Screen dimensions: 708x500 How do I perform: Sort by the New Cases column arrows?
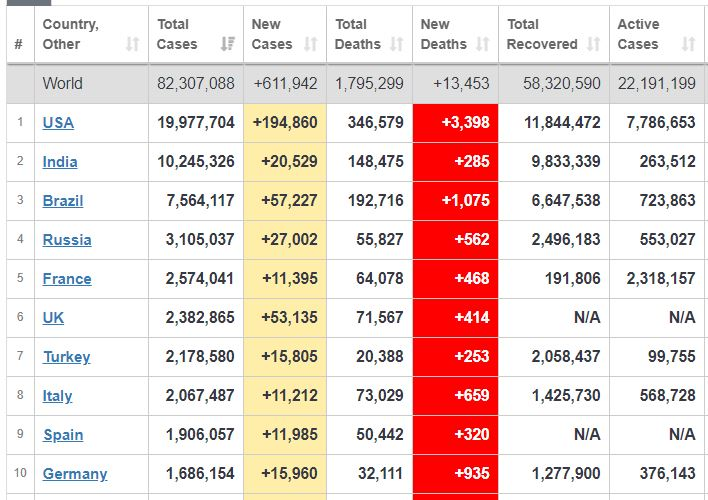click(x=311, y=44)
